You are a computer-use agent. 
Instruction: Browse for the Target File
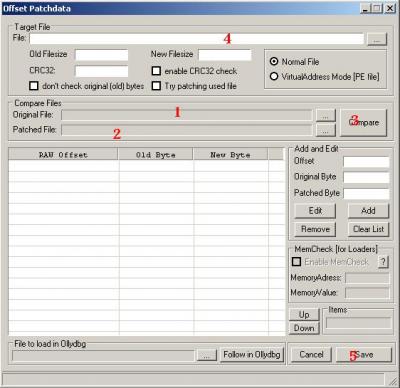[377, 39]
